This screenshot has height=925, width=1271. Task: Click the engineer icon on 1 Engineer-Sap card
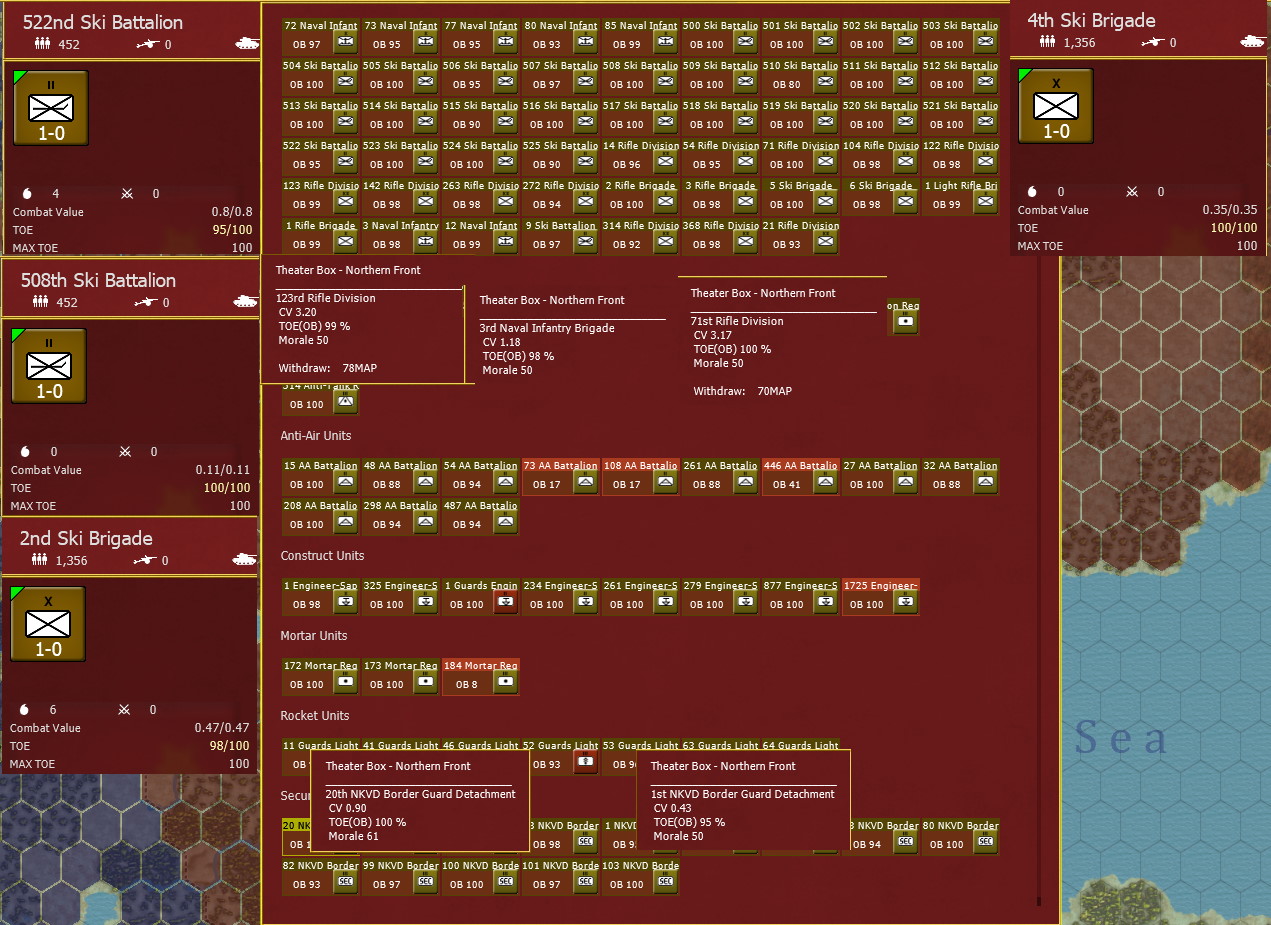(345, 603)
